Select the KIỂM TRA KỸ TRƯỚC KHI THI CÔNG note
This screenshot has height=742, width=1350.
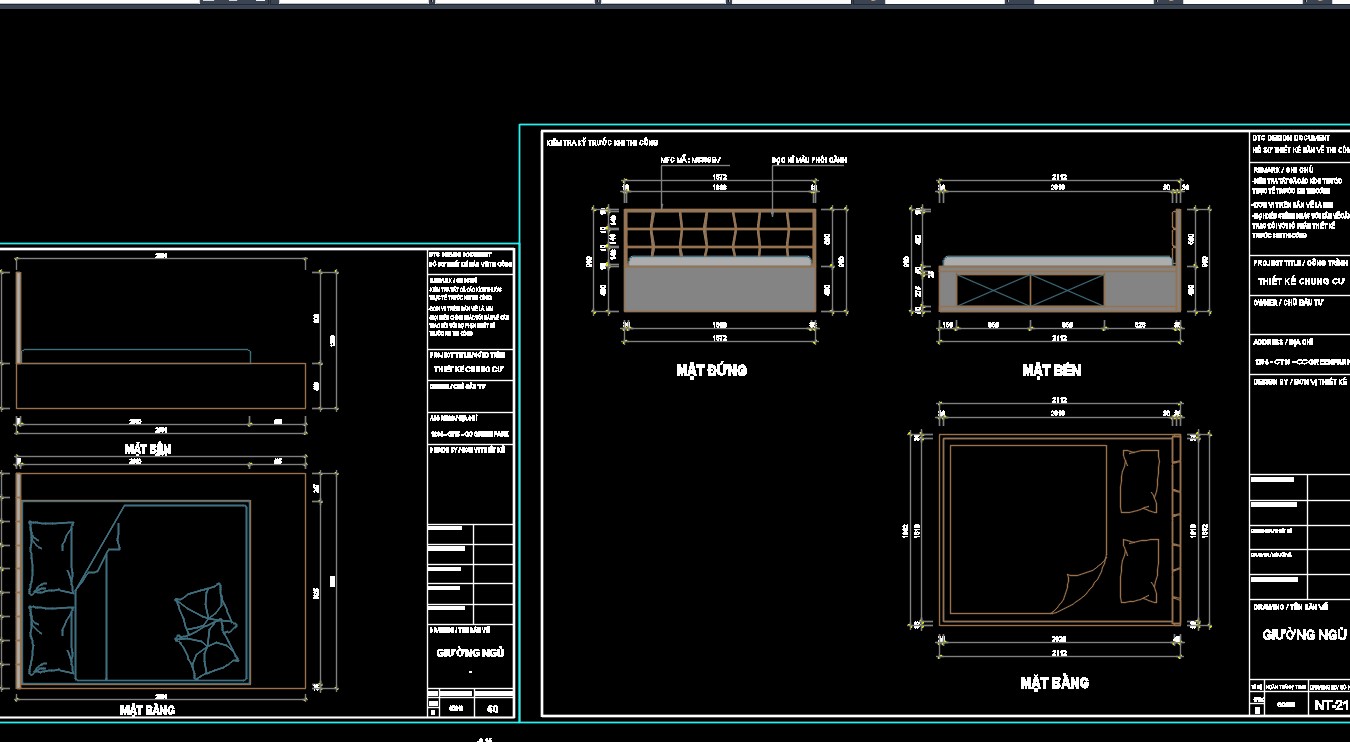tap(602, 143)
